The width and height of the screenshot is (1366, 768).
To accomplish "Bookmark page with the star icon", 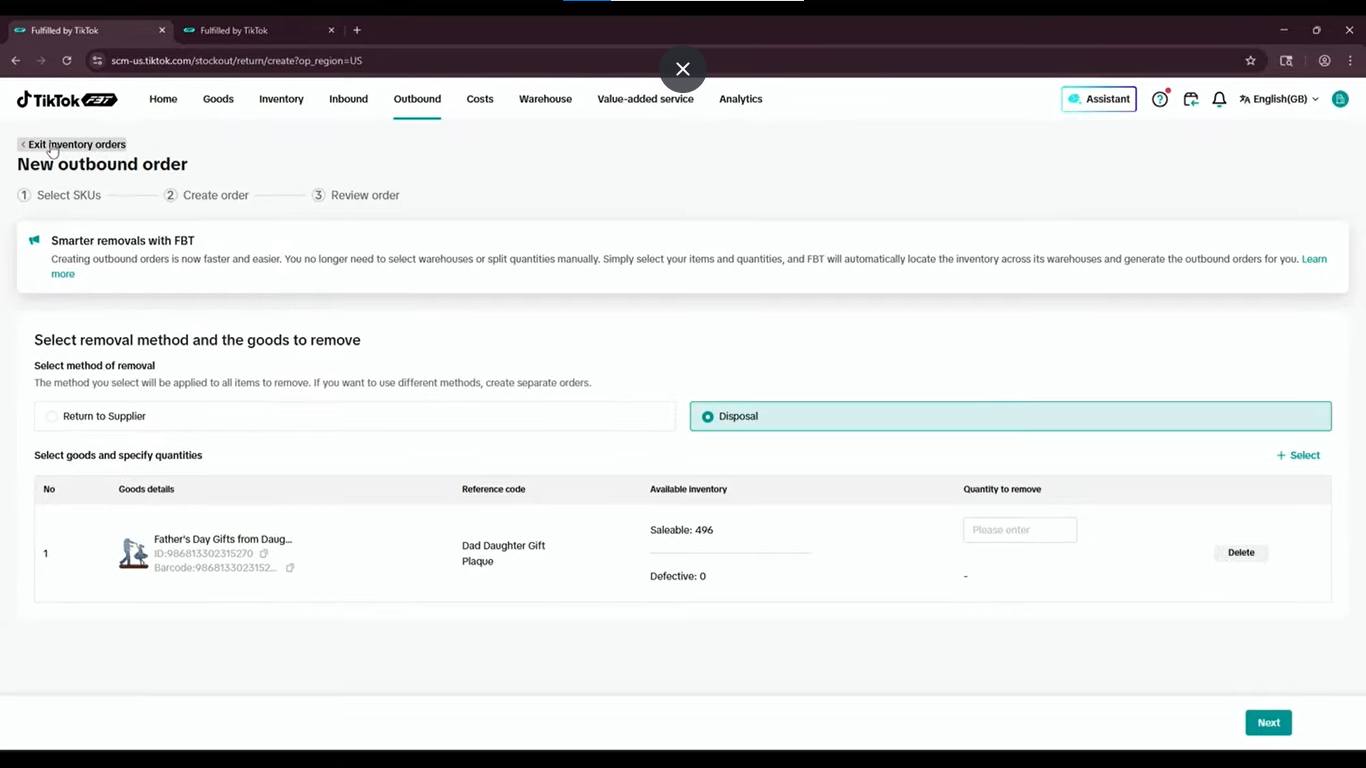I will (1250, 60).
